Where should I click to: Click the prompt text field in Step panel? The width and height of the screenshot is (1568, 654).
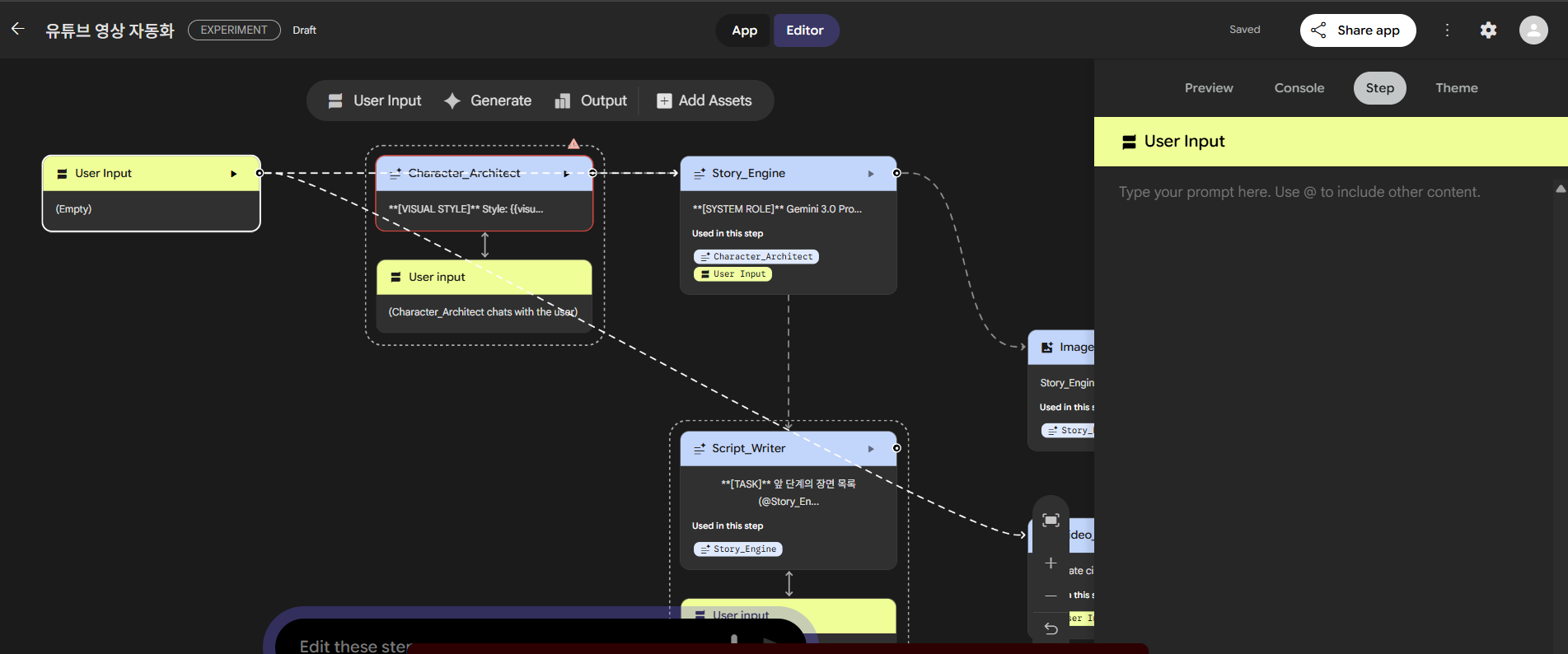(x=1323, y=192)
